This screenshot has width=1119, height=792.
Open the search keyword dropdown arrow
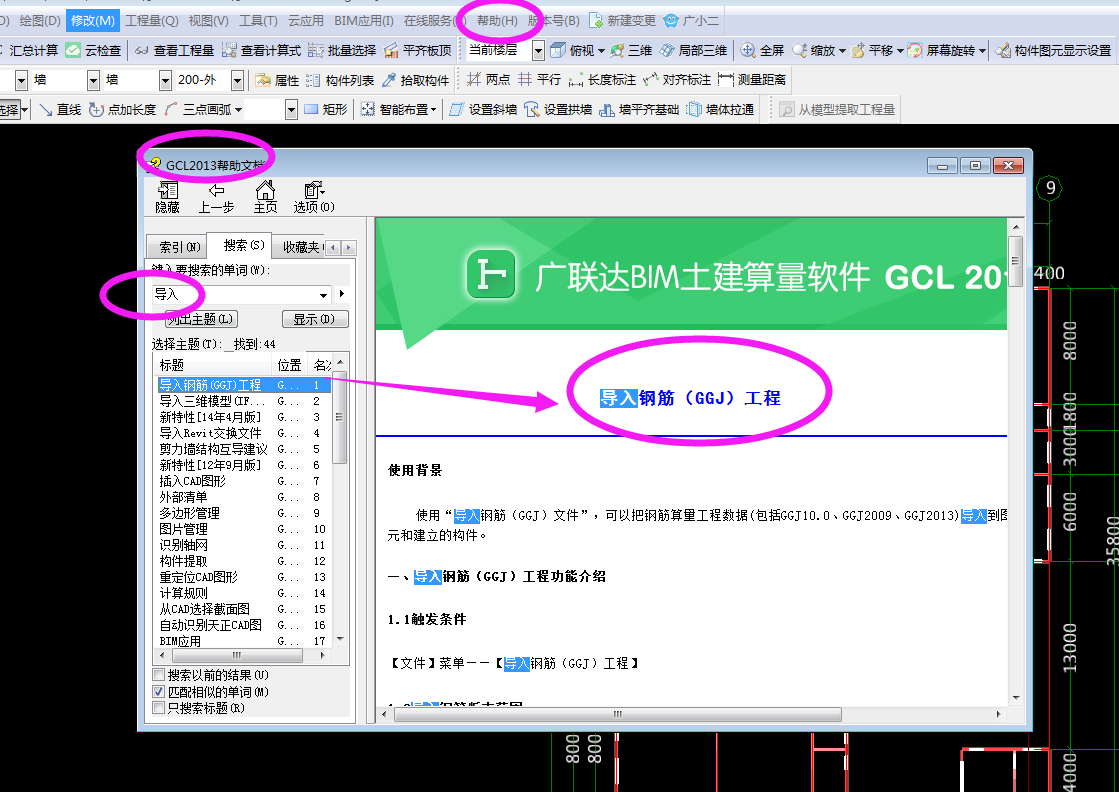tap(323, 295)
